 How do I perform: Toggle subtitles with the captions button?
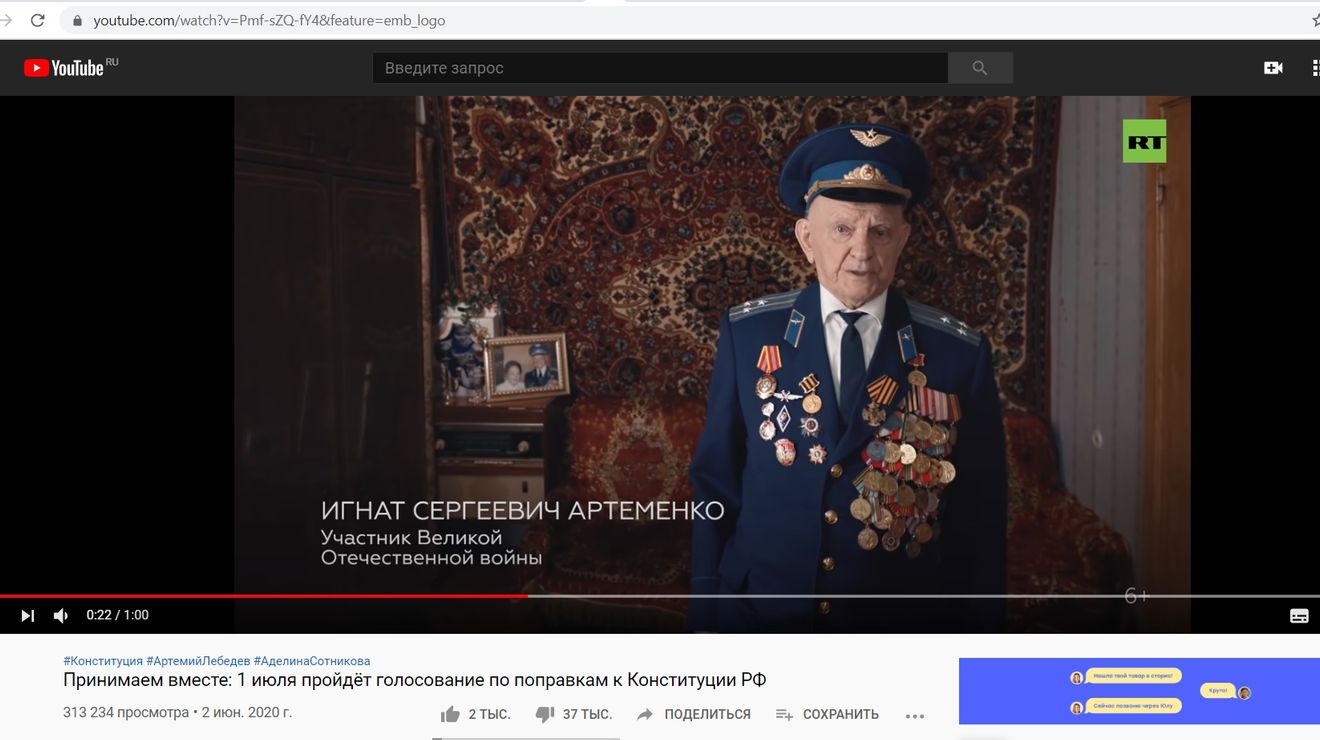point(1299,616)
